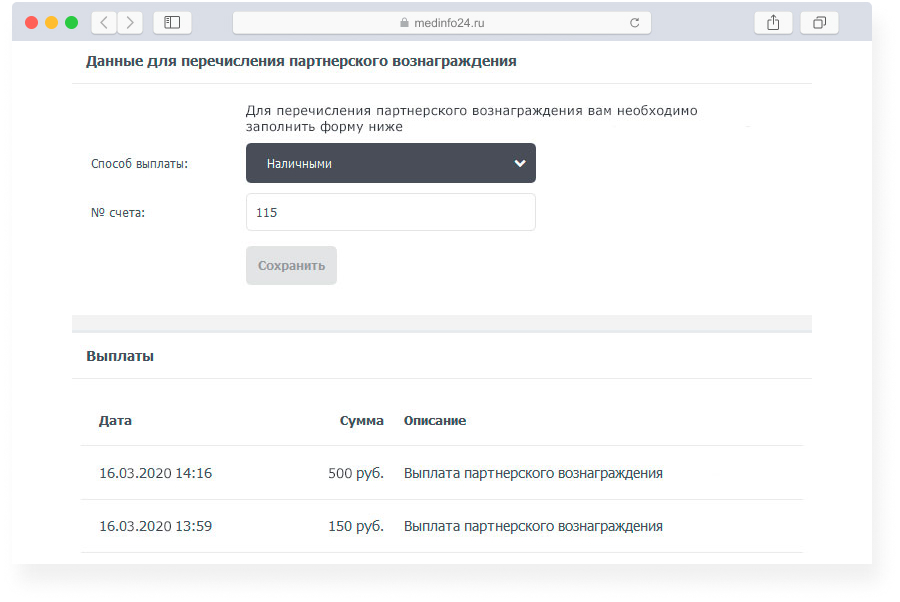Click the Выплаты section heading
The height and width of the screenshot is (602, 900).
tap(120, 356)
